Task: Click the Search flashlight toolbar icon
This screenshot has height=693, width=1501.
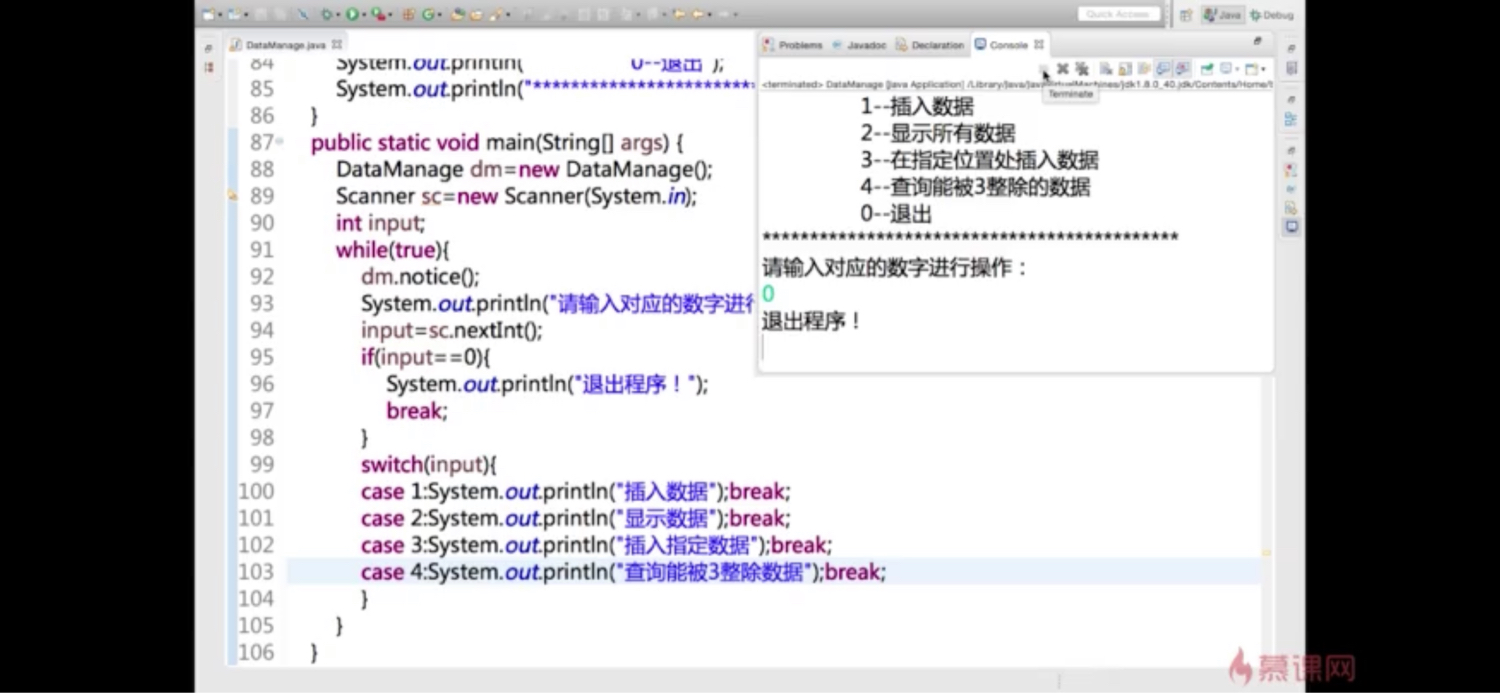Action: (x=495, y=15)
